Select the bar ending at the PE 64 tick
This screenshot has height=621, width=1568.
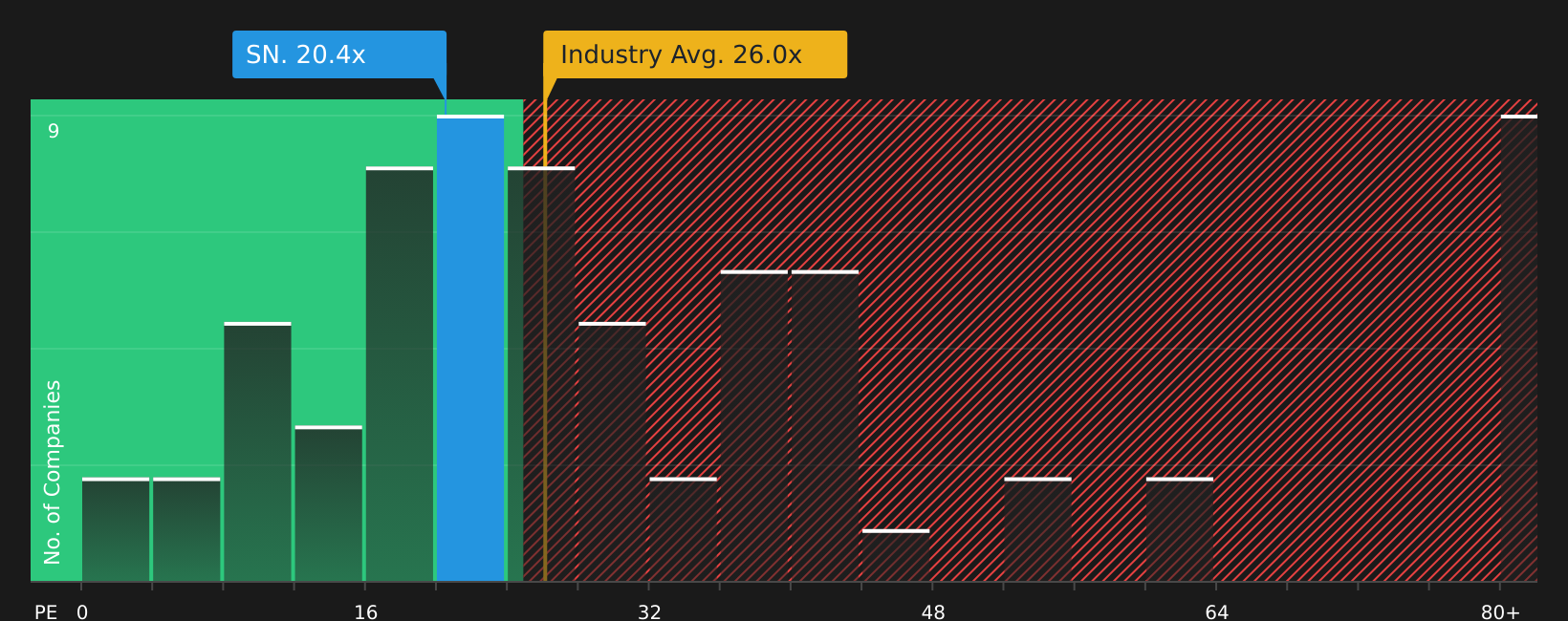tap(1180, 529)
